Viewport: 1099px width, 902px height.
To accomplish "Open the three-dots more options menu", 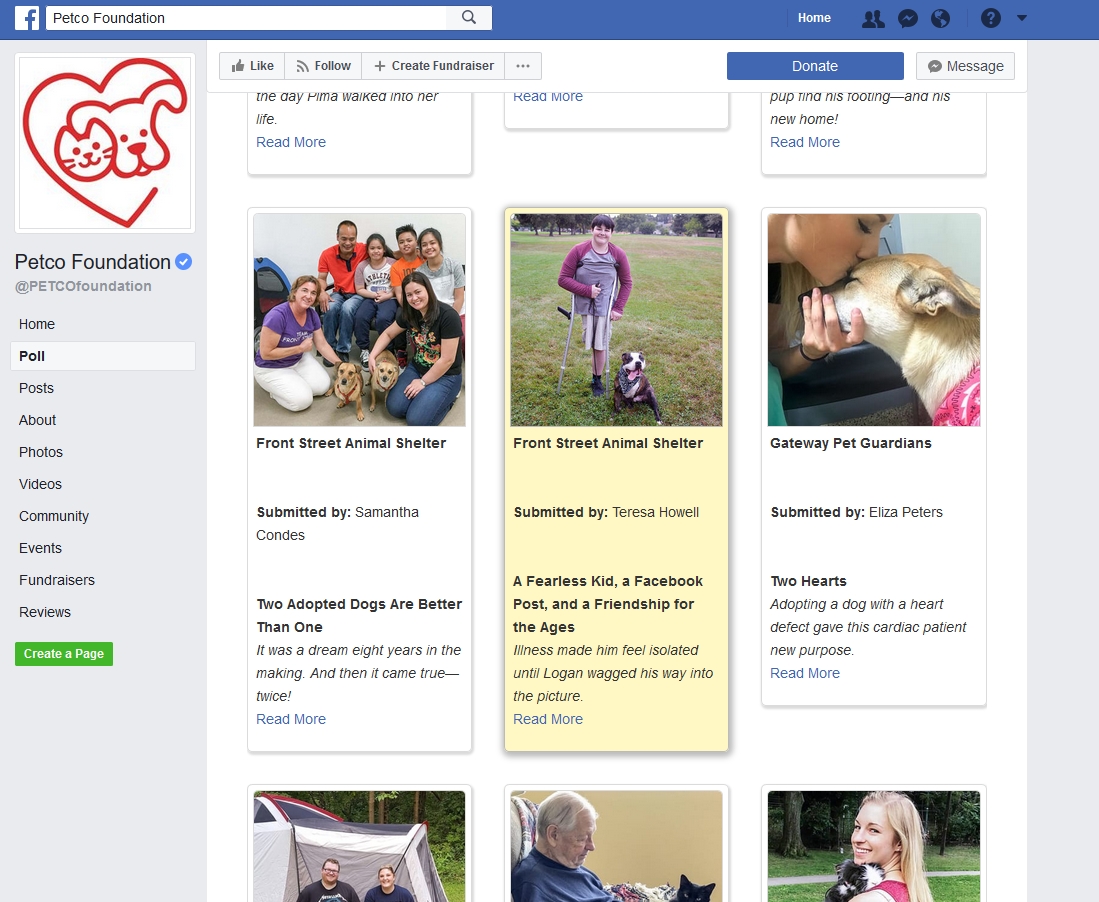I will point(523,66).
